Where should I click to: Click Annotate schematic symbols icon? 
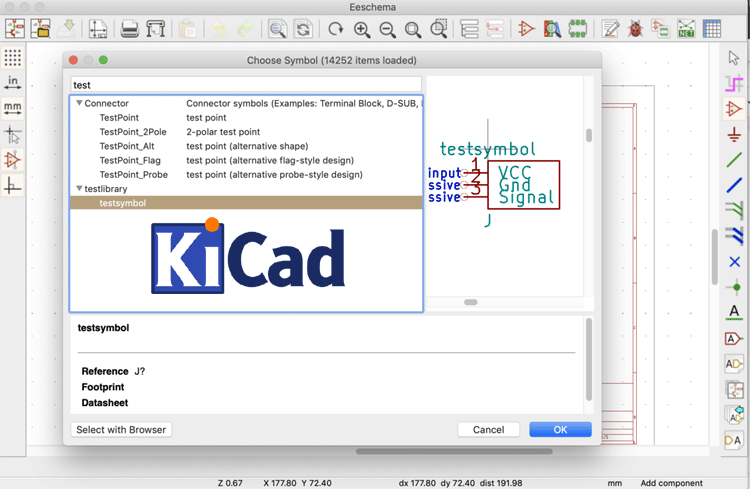(x=610, y=29)
